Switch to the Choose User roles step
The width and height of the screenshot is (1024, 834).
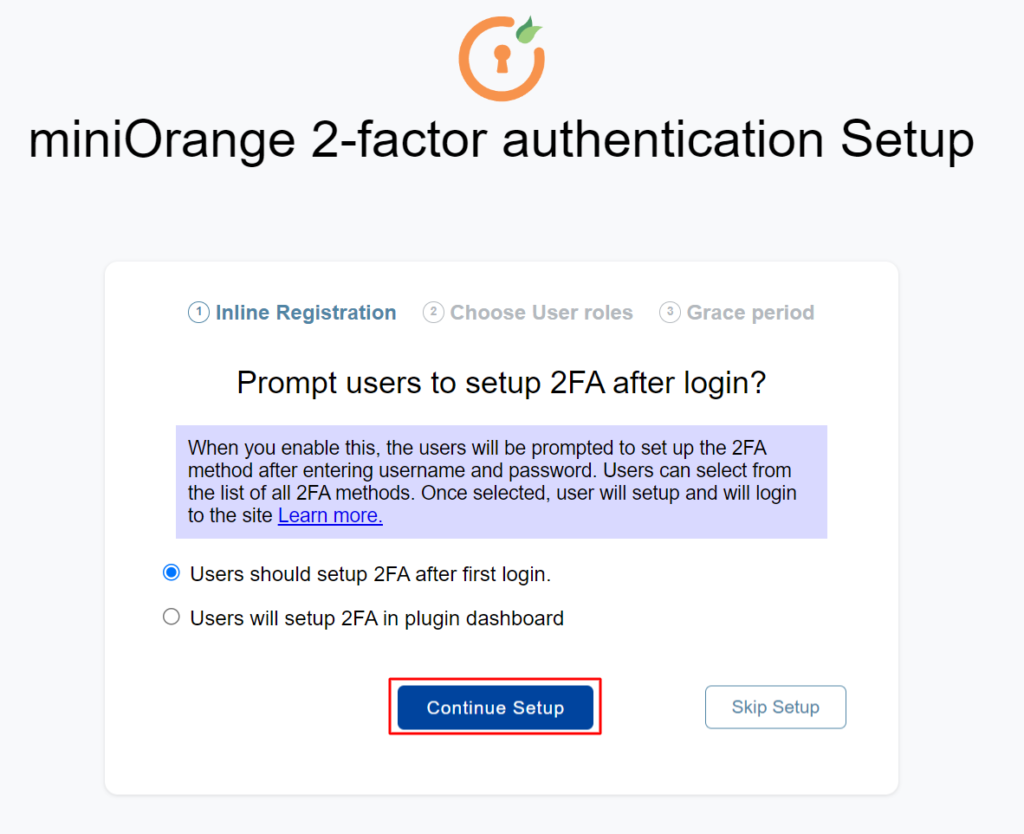click(541, 312)
